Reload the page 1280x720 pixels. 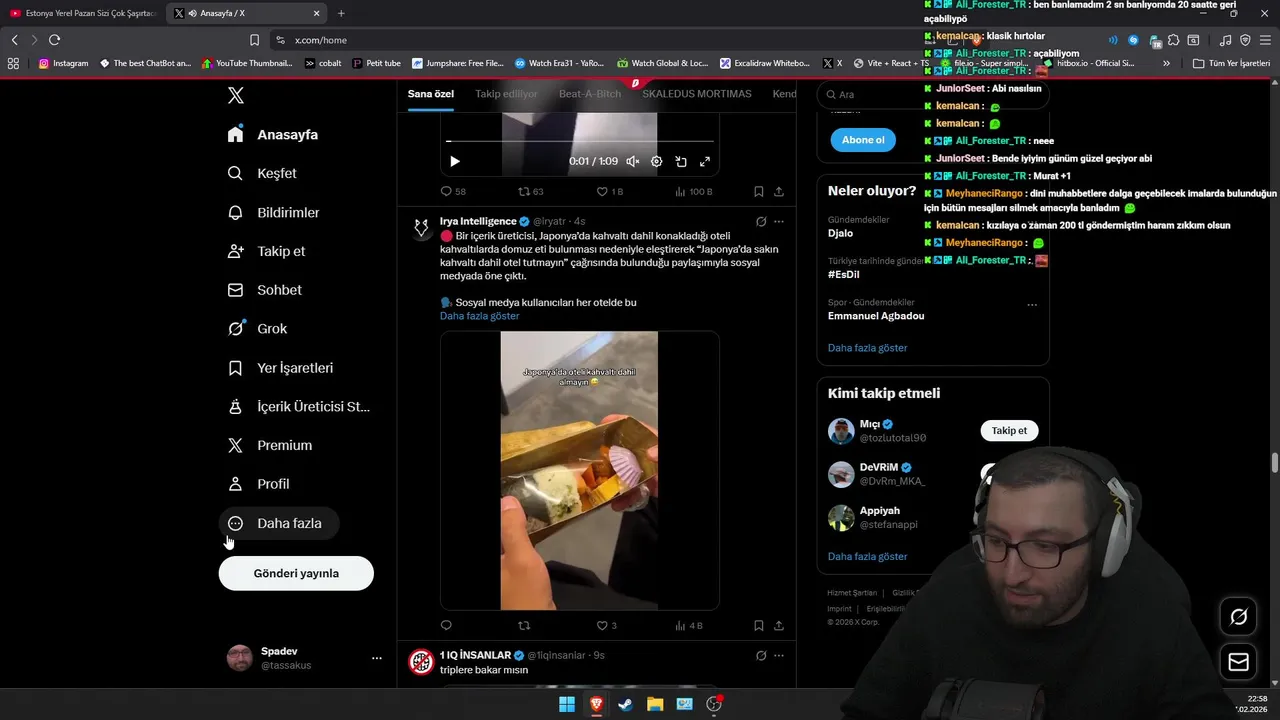click(x=54, y=40)
